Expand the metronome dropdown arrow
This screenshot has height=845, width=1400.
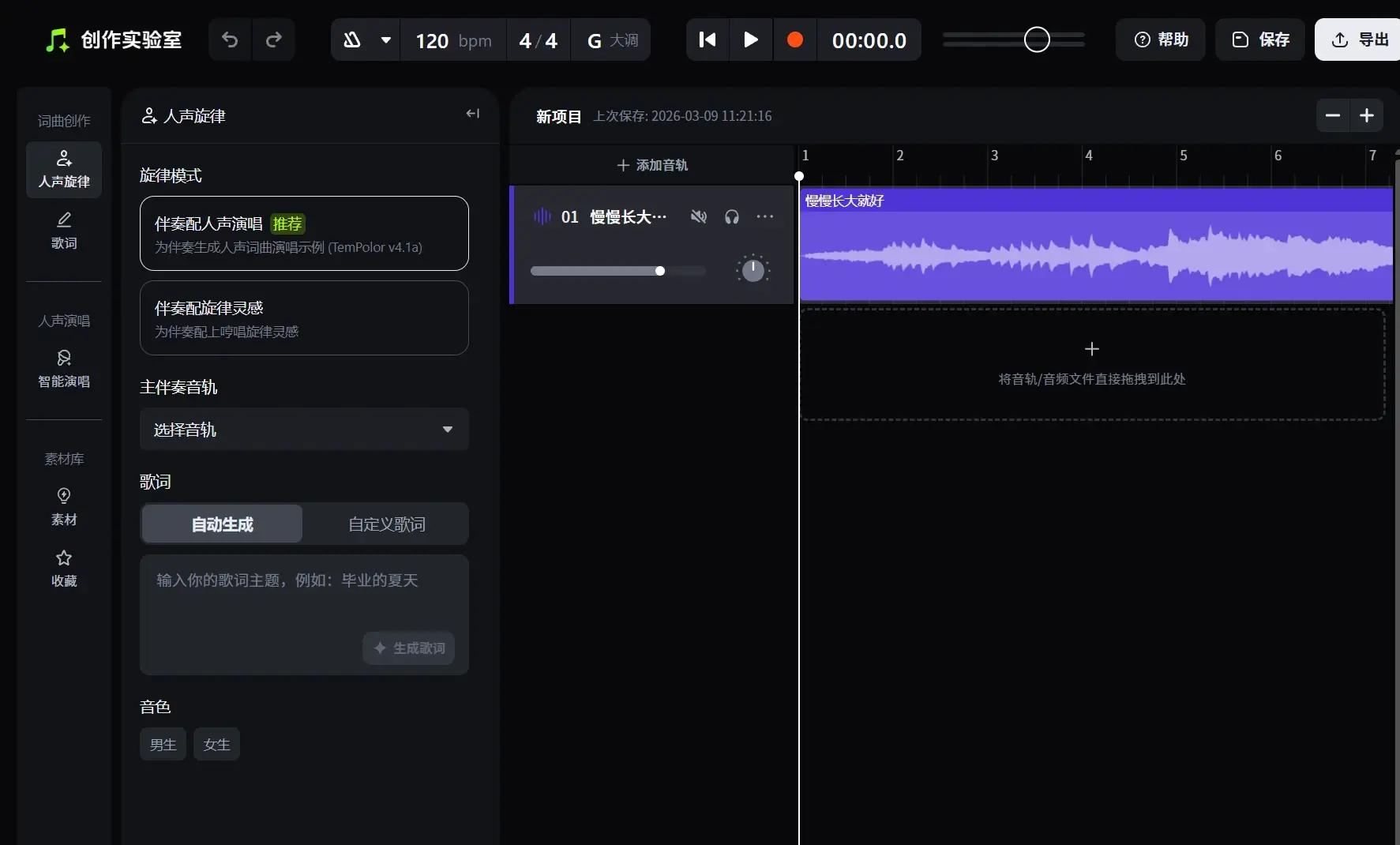point(386,40)
